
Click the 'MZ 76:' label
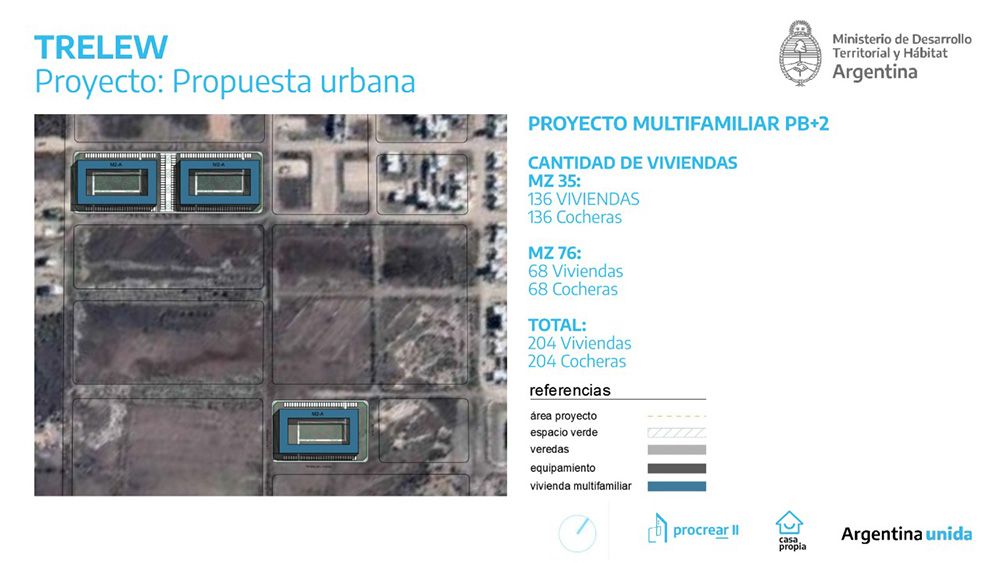point(554,253)
